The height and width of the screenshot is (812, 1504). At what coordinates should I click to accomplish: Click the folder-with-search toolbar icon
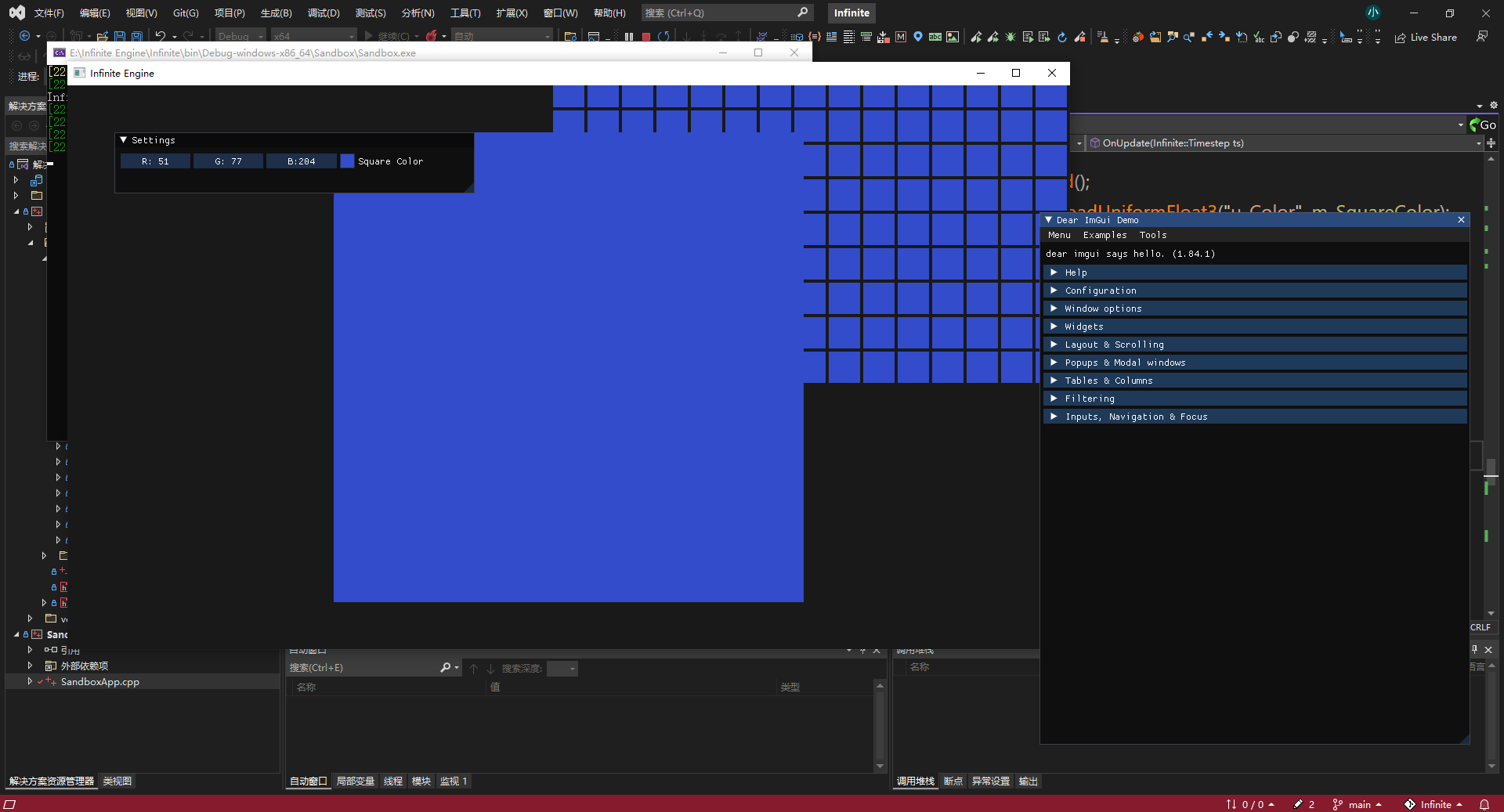tap(570, 37)
